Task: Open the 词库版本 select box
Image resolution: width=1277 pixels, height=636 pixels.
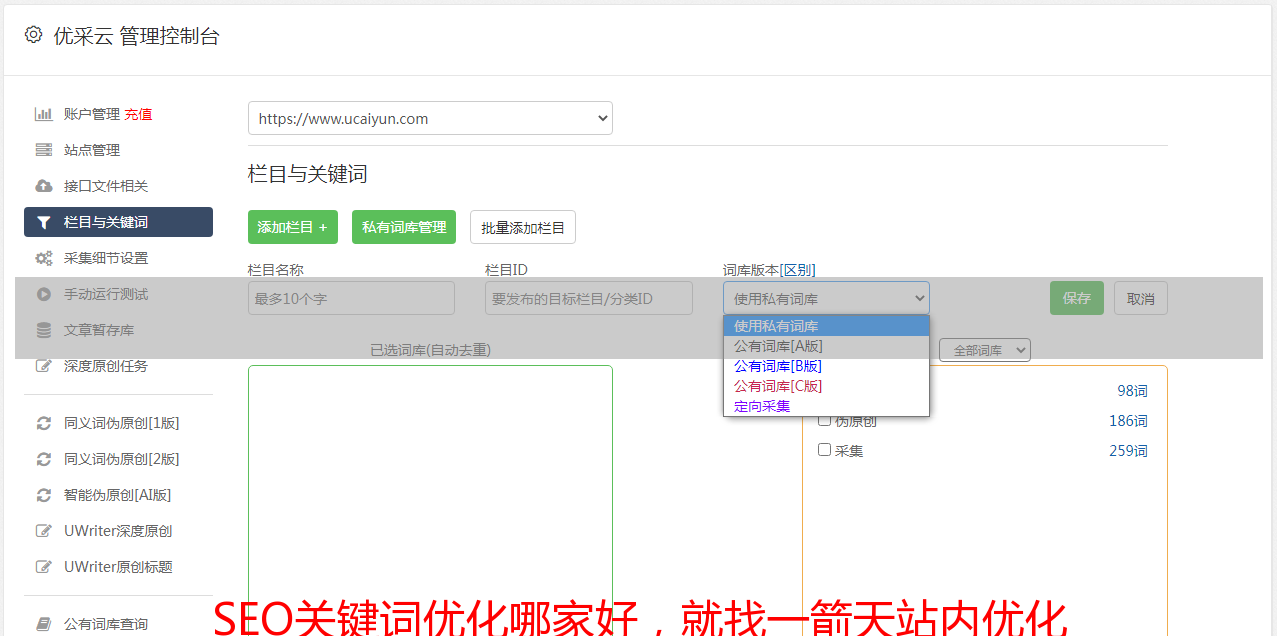Action: (826, 298)
